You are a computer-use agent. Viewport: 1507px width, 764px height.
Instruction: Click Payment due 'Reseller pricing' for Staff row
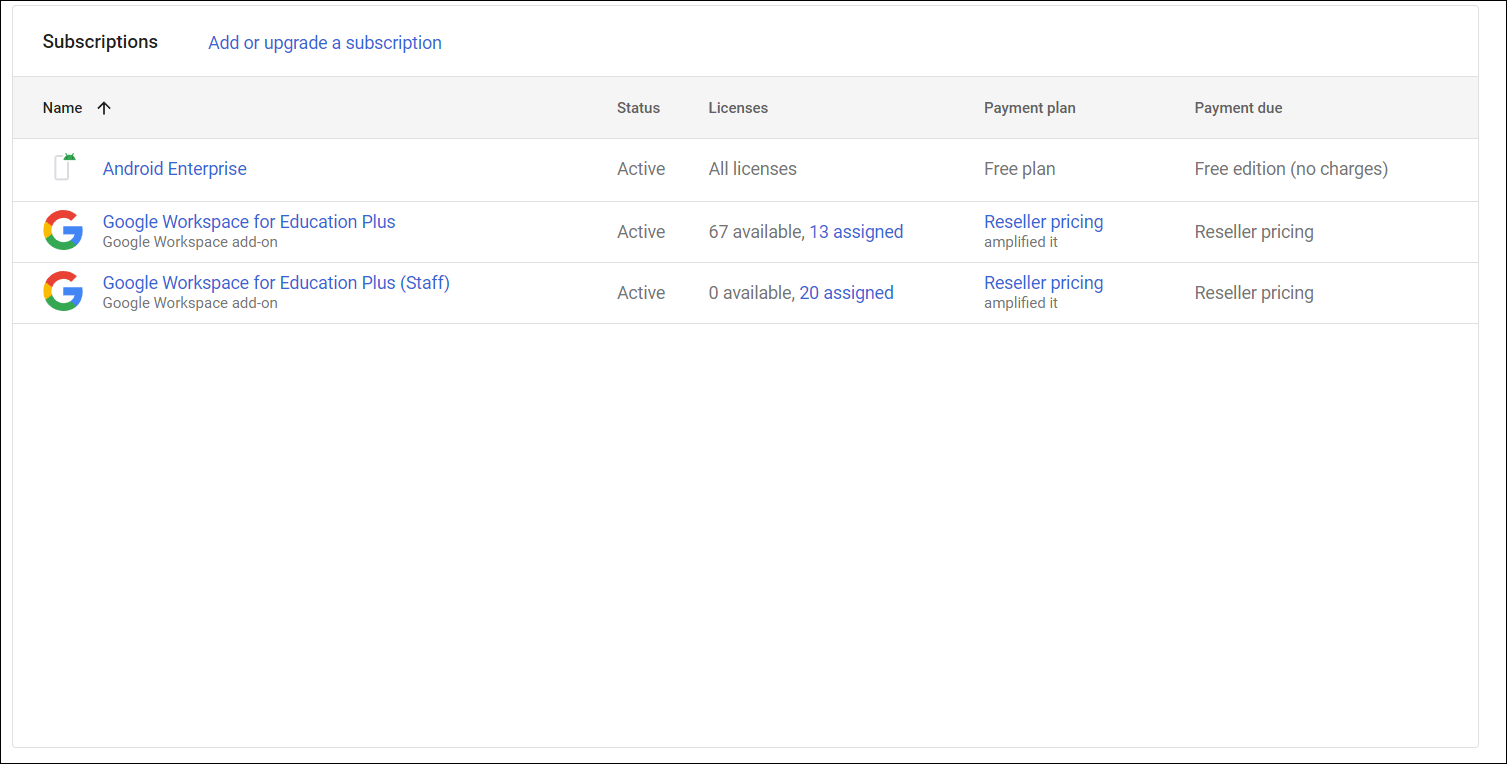(x=1254, y=293)
